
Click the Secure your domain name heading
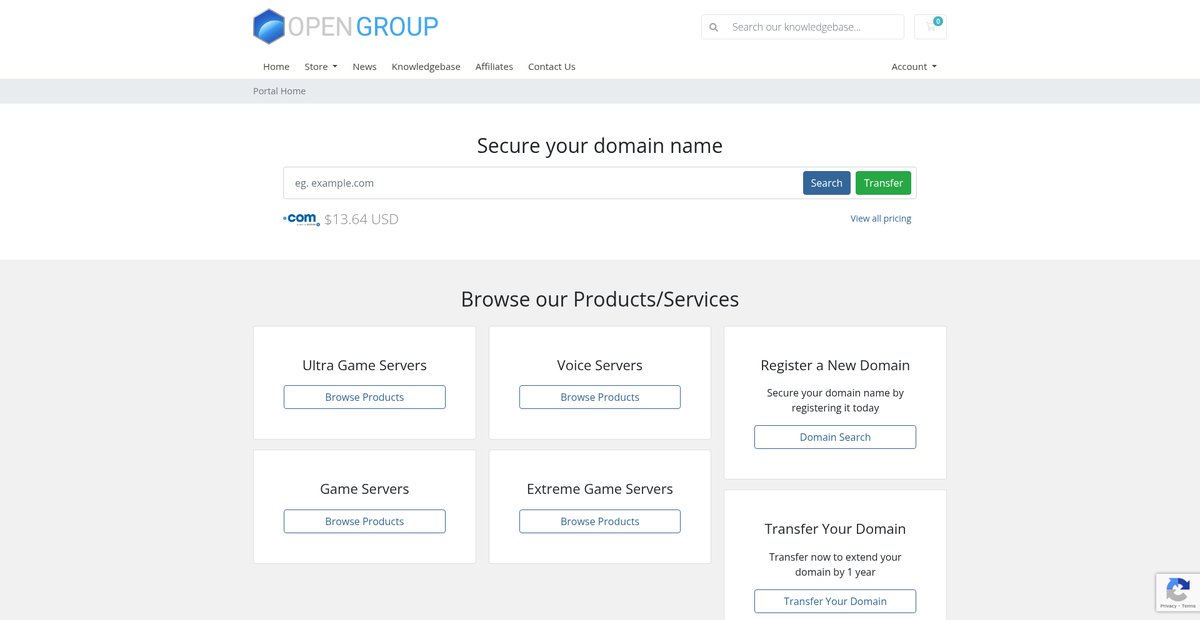[x=600, y=146]
